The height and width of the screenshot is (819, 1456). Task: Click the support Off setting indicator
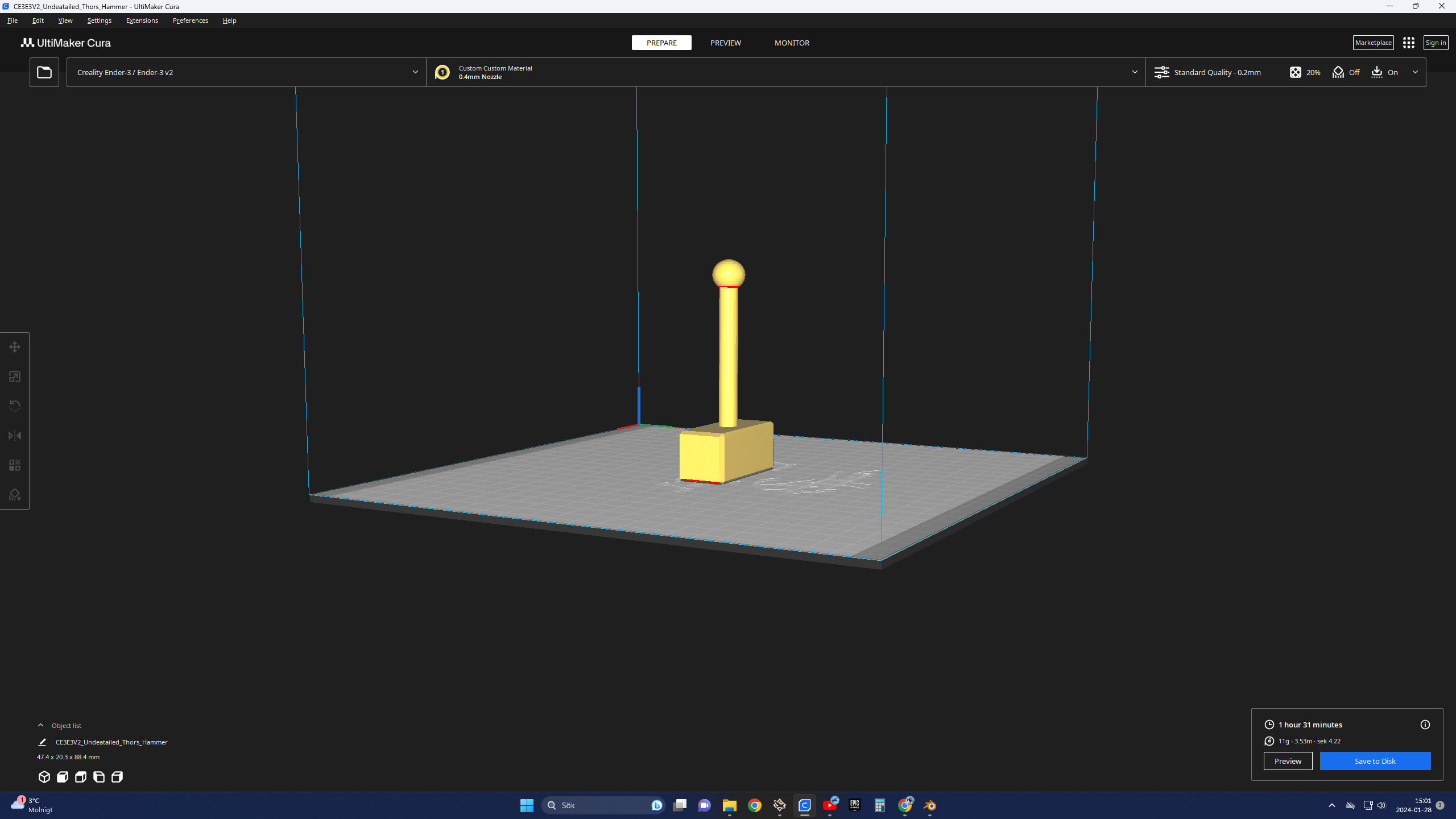[1346, 72]
